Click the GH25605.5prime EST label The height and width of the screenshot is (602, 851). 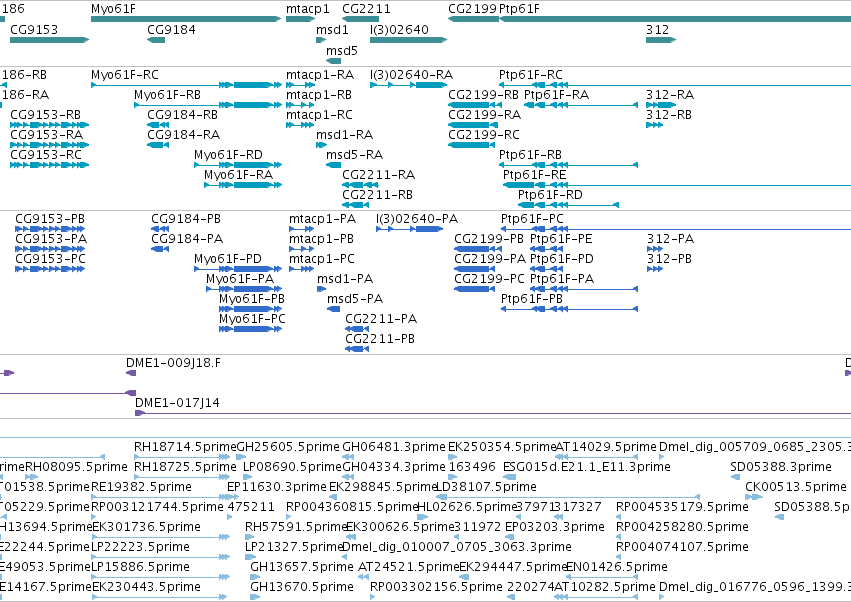pyautogui.click(x=288, y=447)
